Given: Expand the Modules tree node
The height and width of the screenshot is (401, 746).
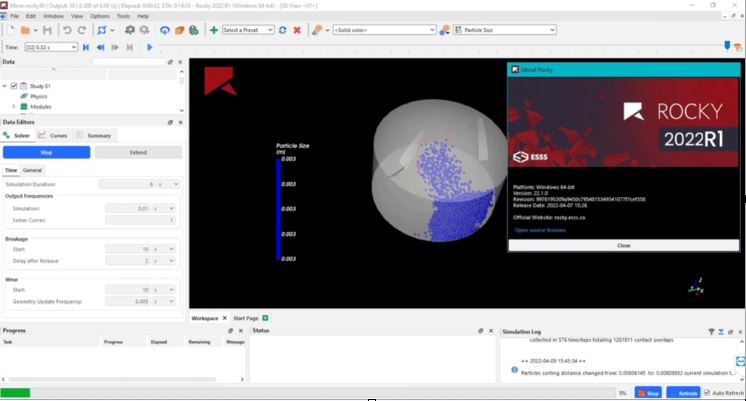Looking at the screenshot, I should tap(13, 106).
